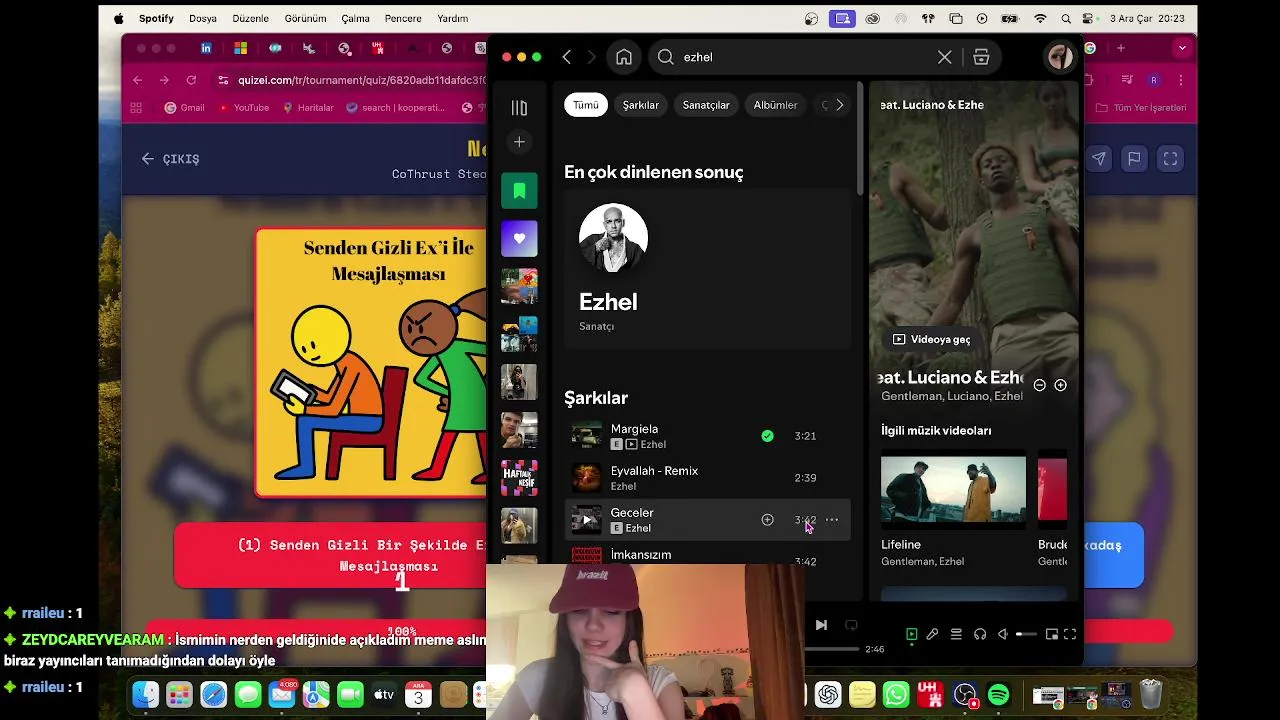Select the Sanatçılar filter chip
The height and width of the screenshot is (720, 1280).
(706, 105)
